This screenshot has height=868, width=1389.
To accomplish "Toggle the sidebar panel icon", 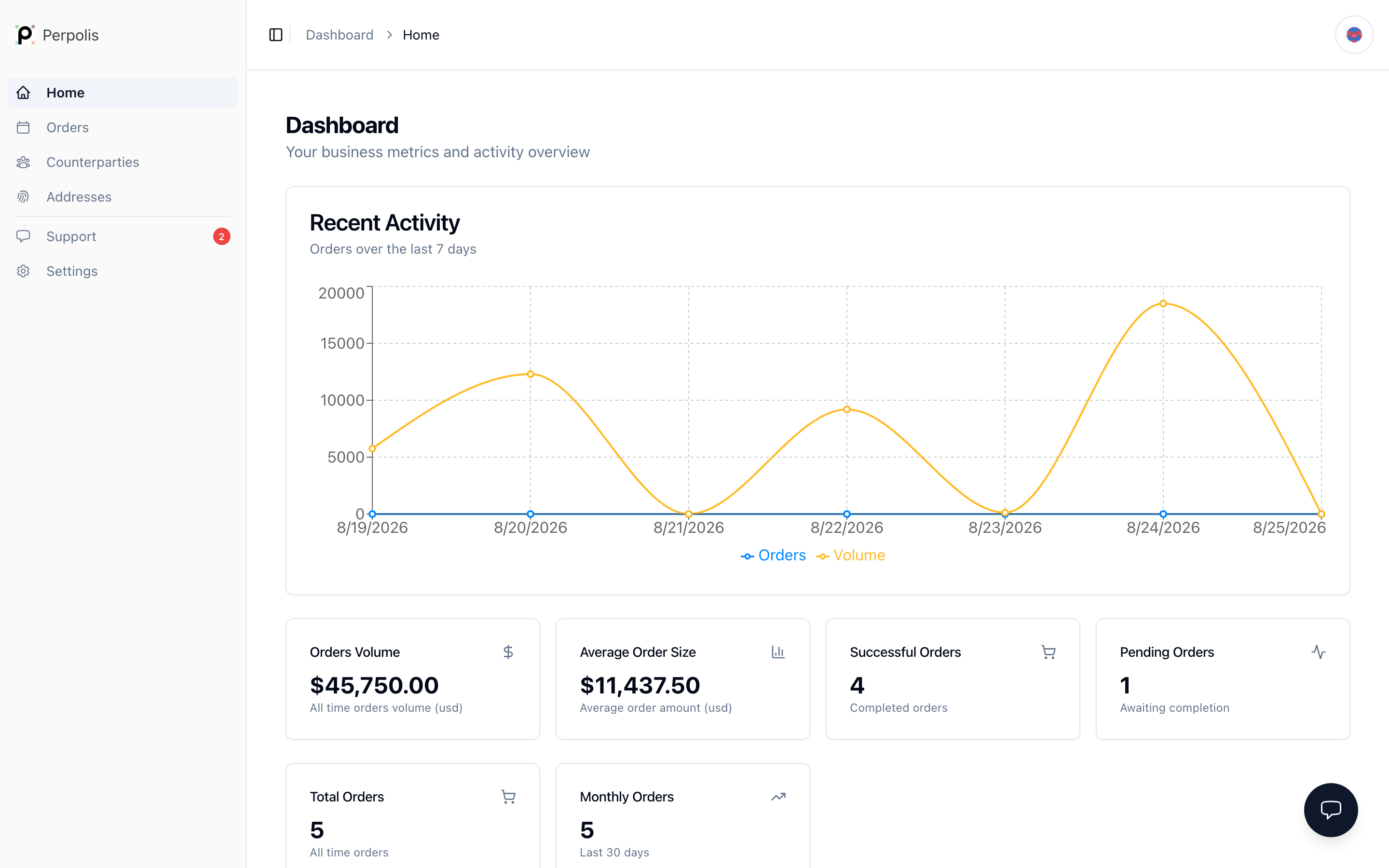I will coord(275,35).
